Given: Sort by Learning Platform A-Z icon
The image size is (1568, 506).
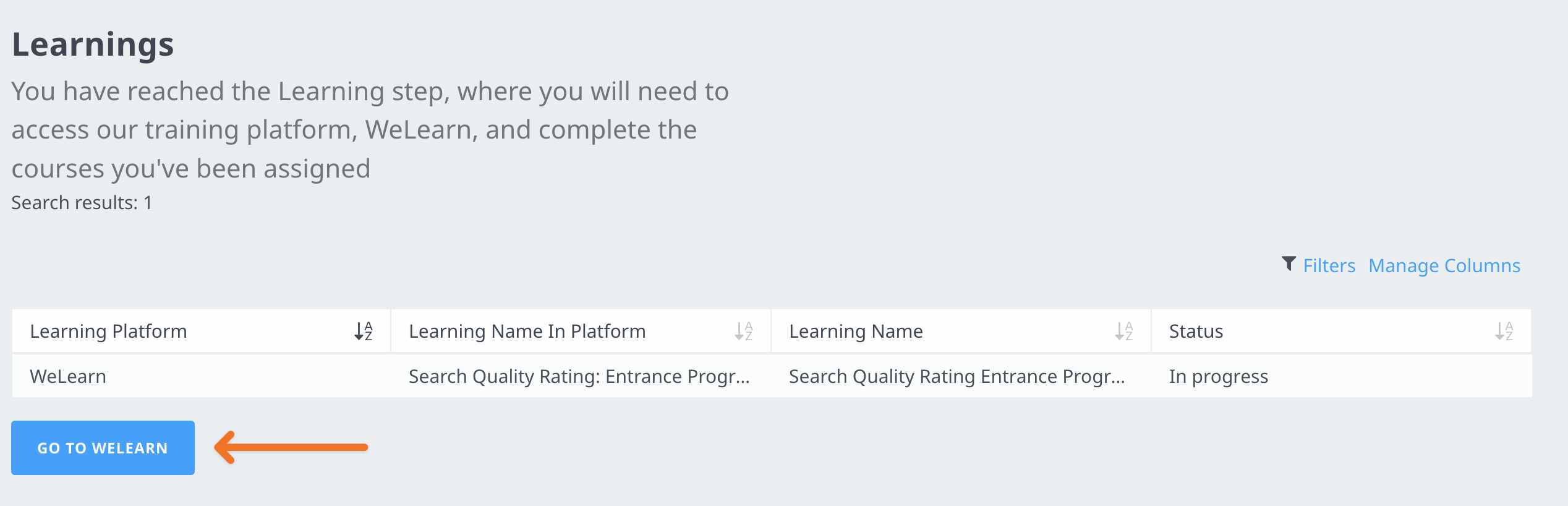Looking at the screenshot, I should [364, 331].
